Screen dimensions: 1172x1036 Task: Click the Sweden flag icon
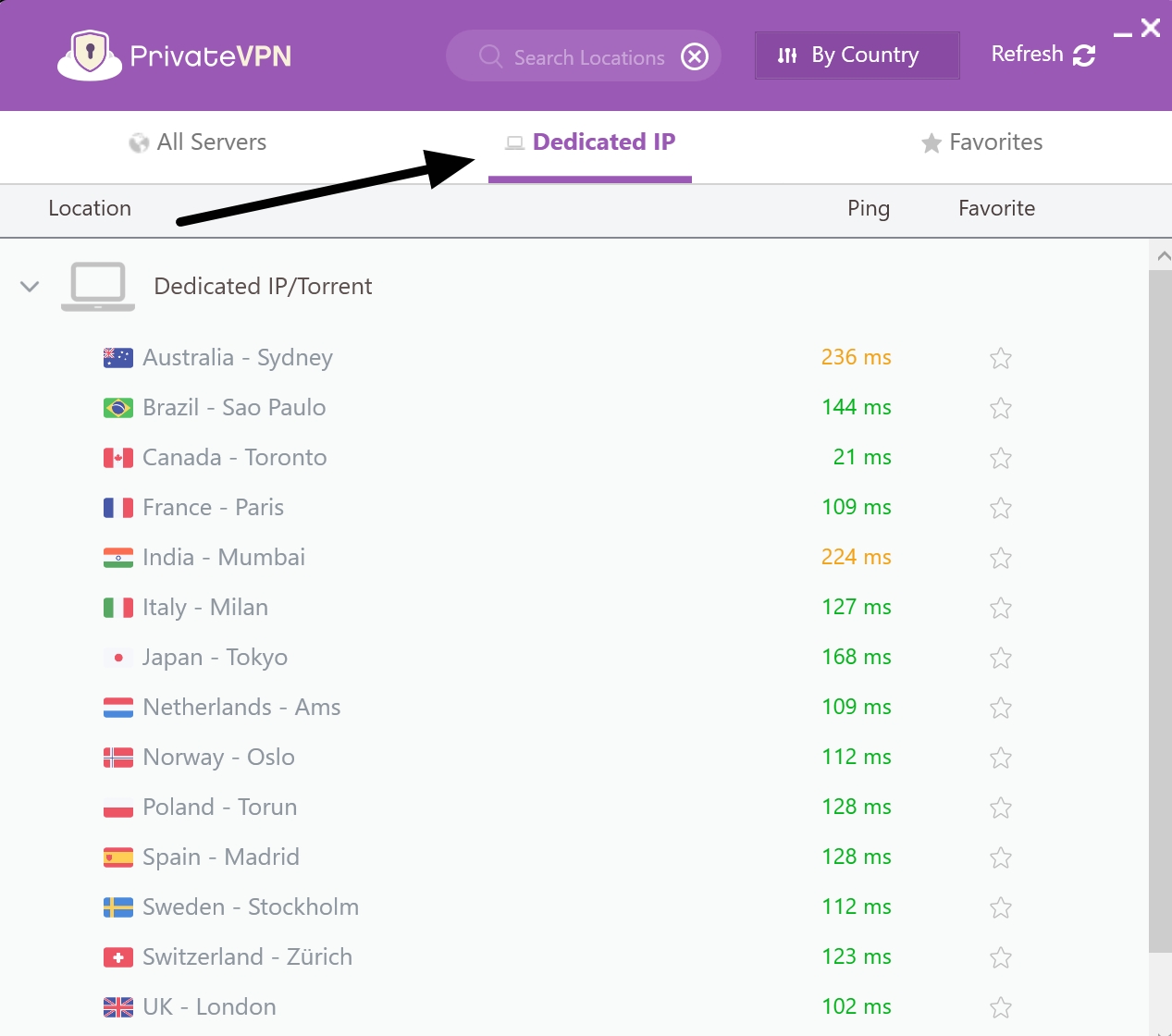(x=118, y=907)
